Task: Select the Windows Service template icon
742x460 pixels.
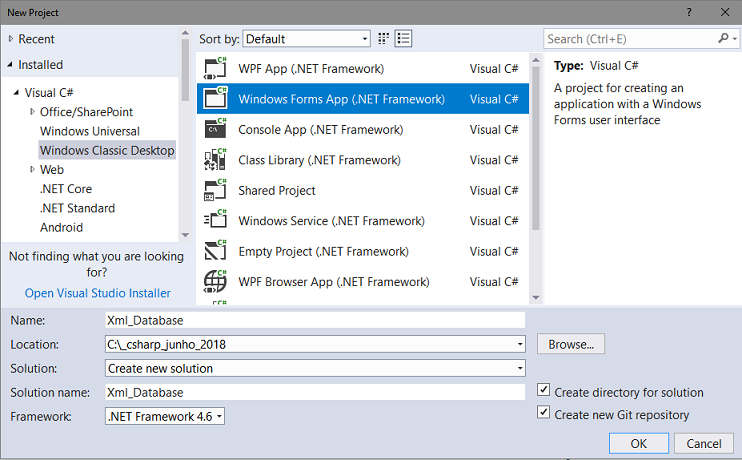Action: coord(215,221)
